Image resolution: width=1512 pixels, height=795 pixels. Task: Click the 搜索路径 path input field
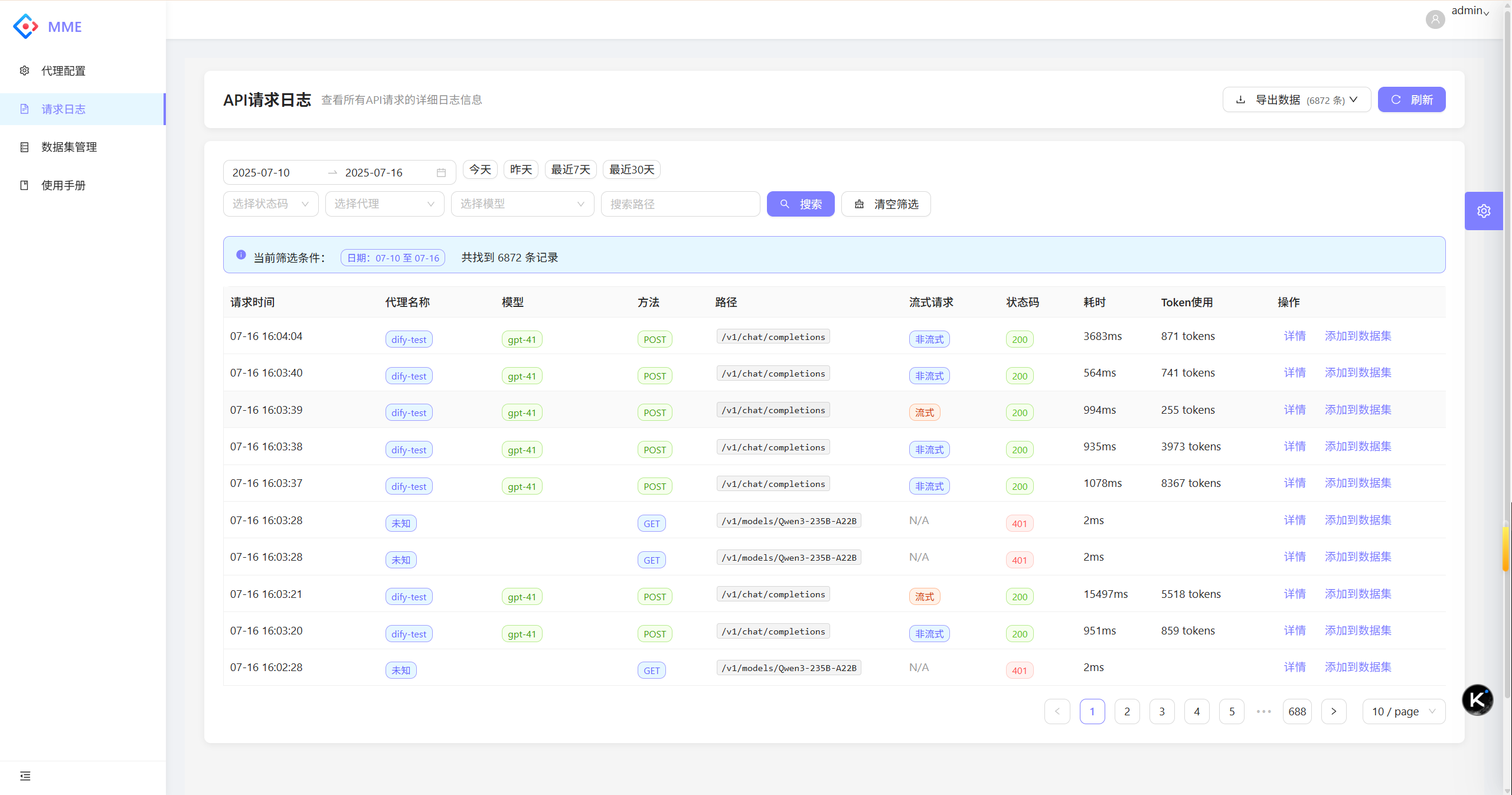(x=680, y=204)
